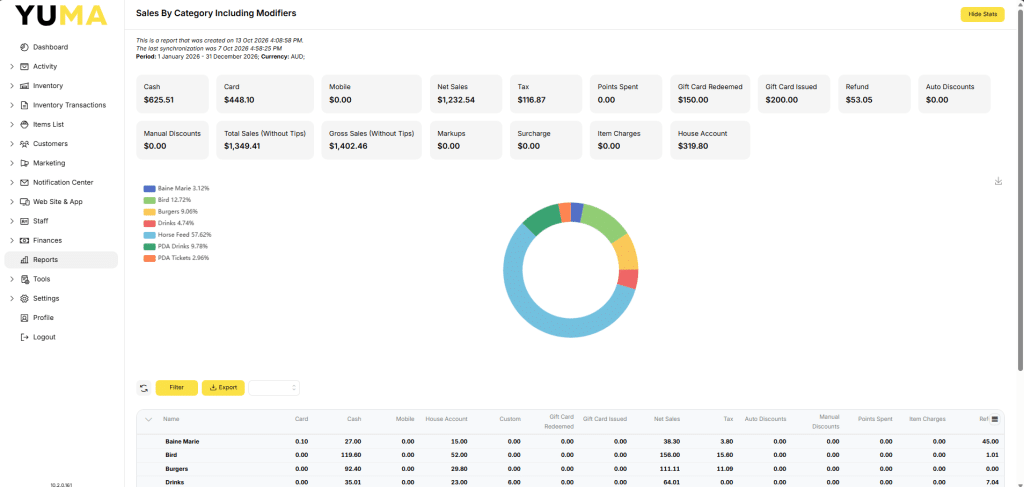This screenshot has width=1024, height=487.
Task: Select the Burgers table row name
Action: [x=177, y=469]
